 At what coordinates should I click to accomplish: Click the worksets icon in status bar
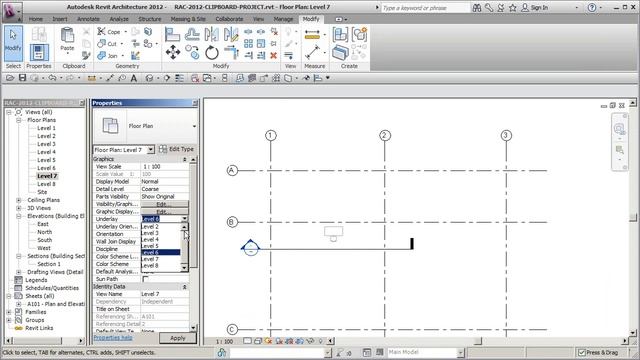click(x=222, y=352)
